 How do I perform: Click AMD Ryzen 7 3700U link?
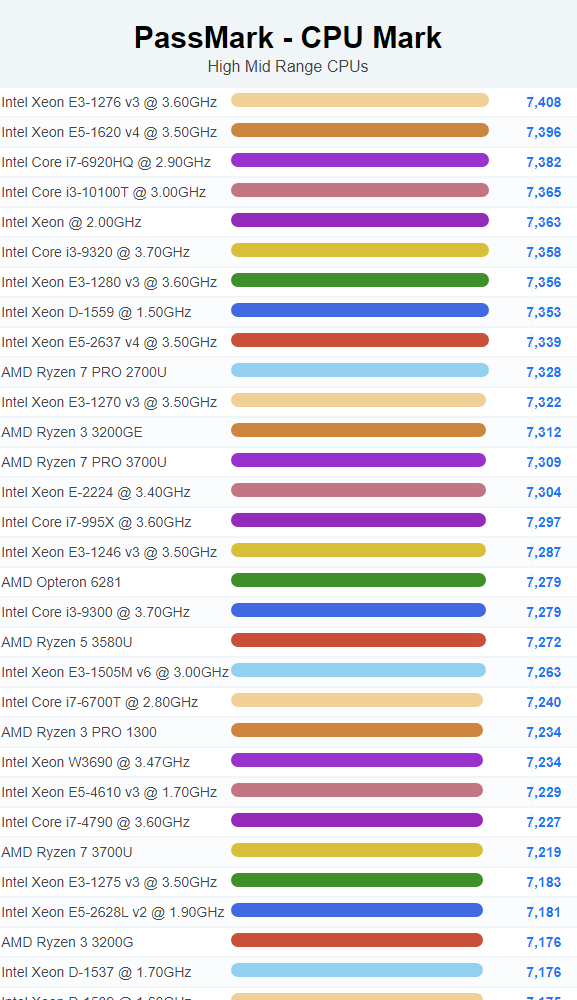pyautogui.click(x=67, y=851)
